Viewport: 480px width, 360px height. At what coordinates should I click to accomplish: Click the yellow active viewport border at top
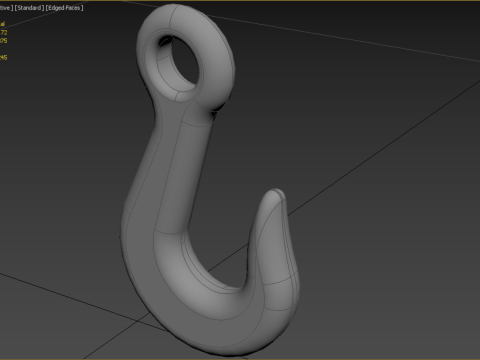point(240,1)
